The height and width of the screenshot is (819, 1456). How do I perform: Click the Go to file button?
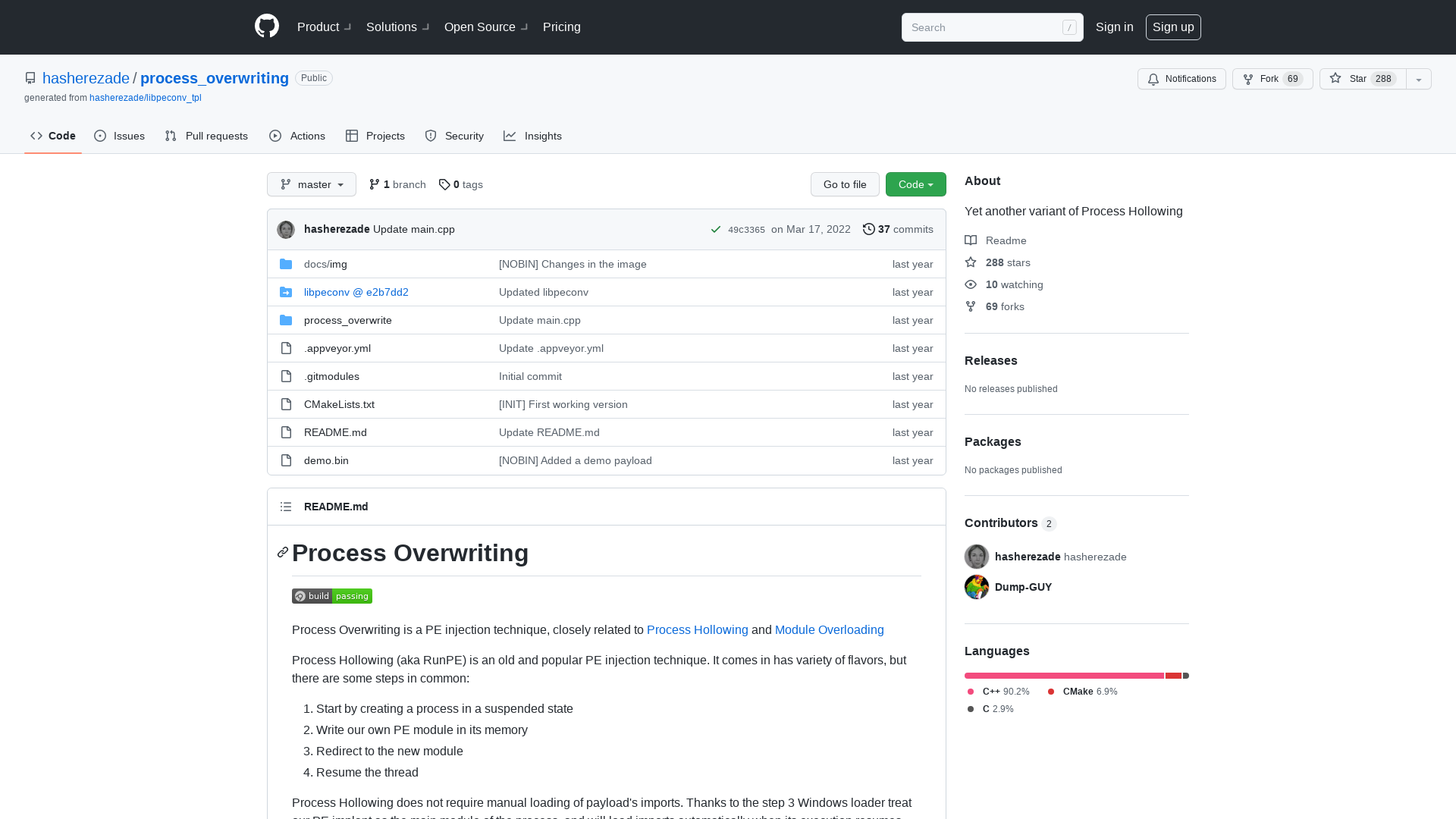click(845, 184)
